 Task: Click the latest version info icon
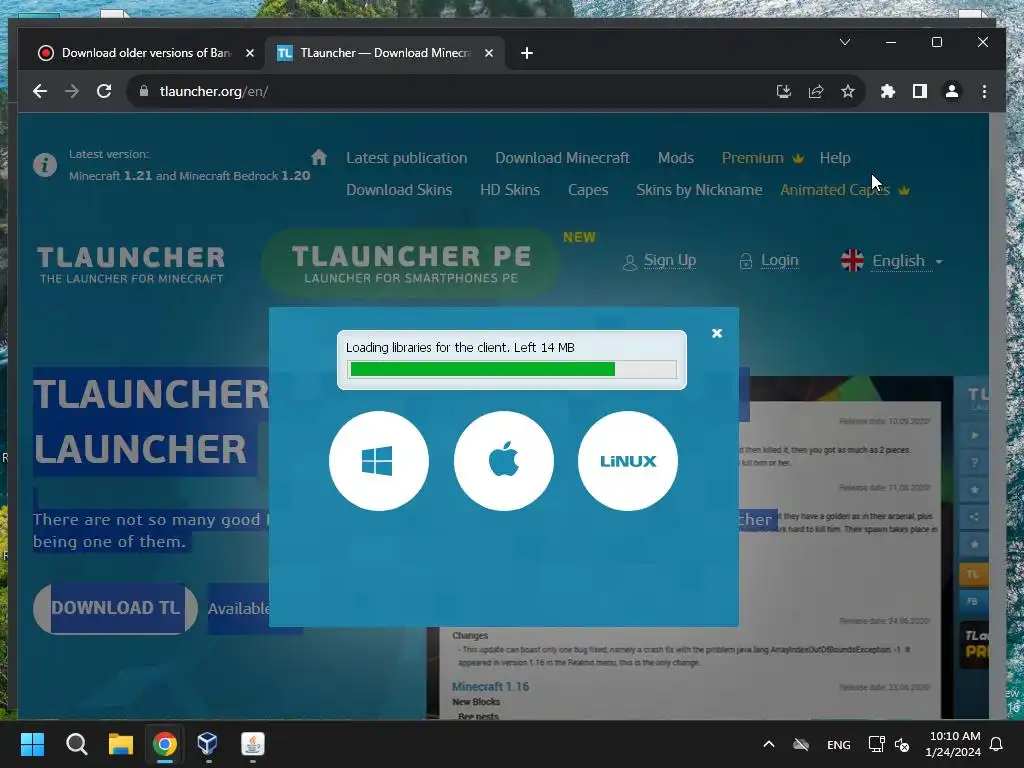pyautogui.click(x=45, y=165)
